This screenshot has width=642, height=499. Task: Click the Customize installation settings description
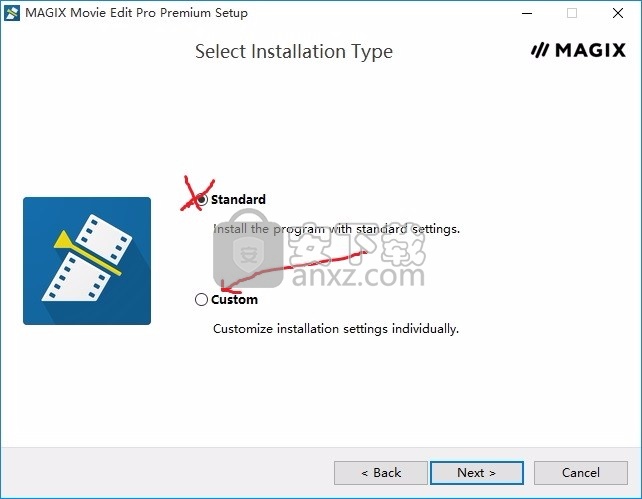[336, 329]
